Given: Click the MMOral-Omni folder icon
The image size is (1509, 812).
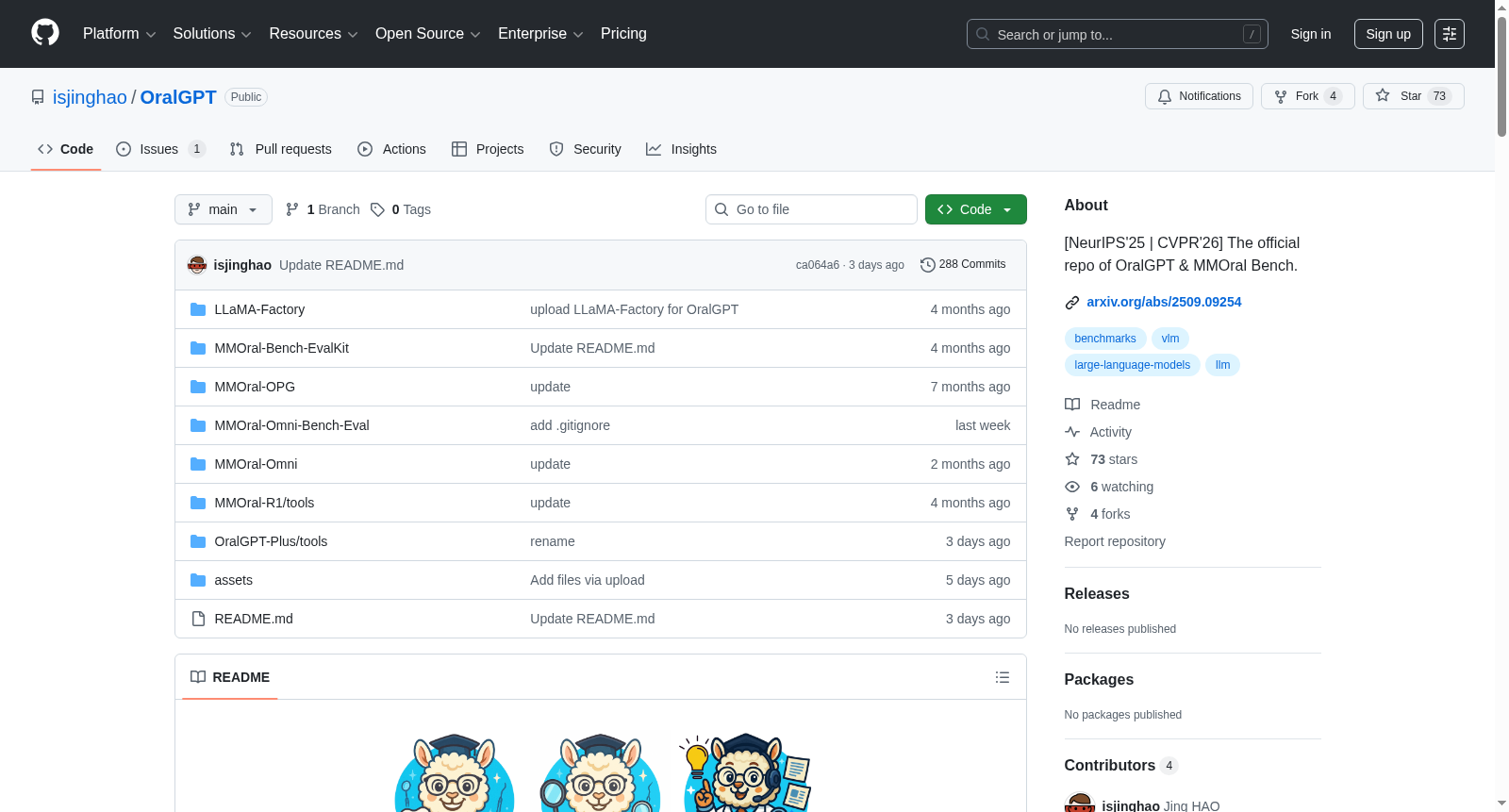Looking at the screenshot, I should (x=198, y=464).
